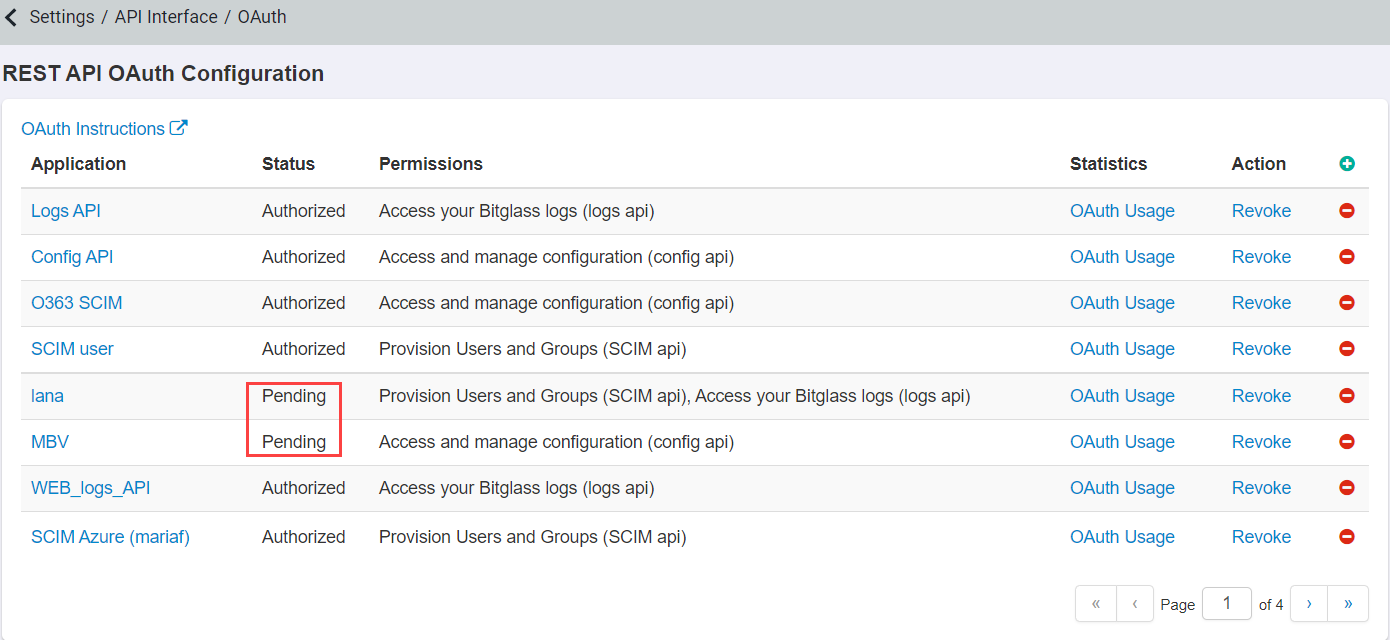Go to the next page of applications
This screenshot has height=640, width=1390.
(1308, 603)
